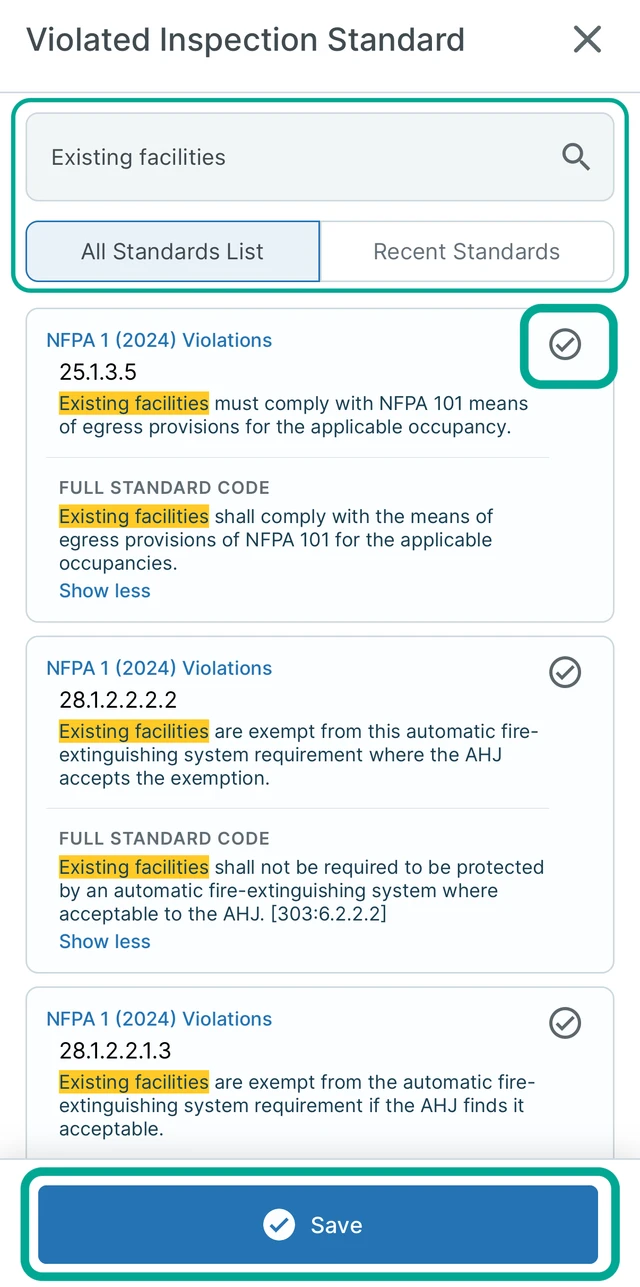Click FULL STANDARD CODE heading under 25.1.3.5
This screenshot has height=1287, width=640.
[x=164, y=488]
